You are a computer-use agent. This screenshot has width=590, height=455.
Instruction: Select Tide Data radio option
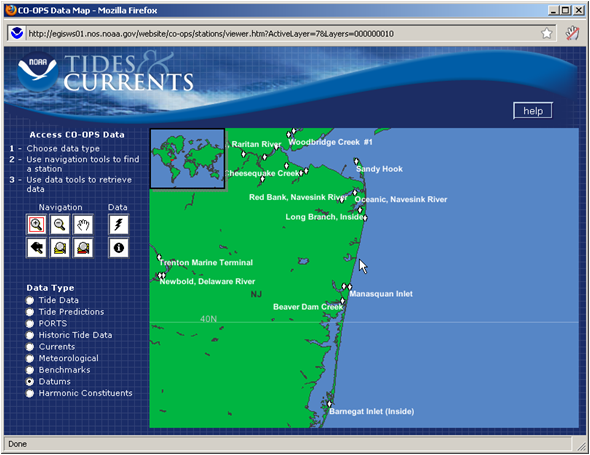tap(30, 300)
